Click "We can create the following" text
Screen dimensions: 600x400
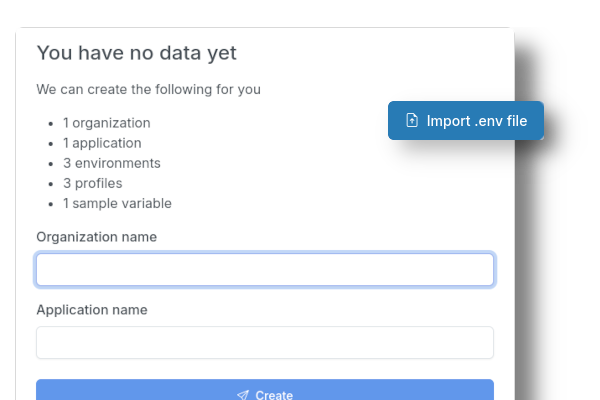point(148,89)
